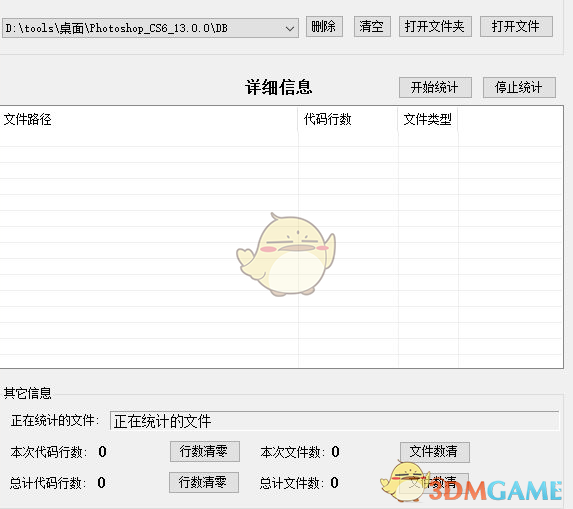Sort by 代码行数 column header
Screen dimensions: 573x509
pyautogui.click(x=348, y=119)
